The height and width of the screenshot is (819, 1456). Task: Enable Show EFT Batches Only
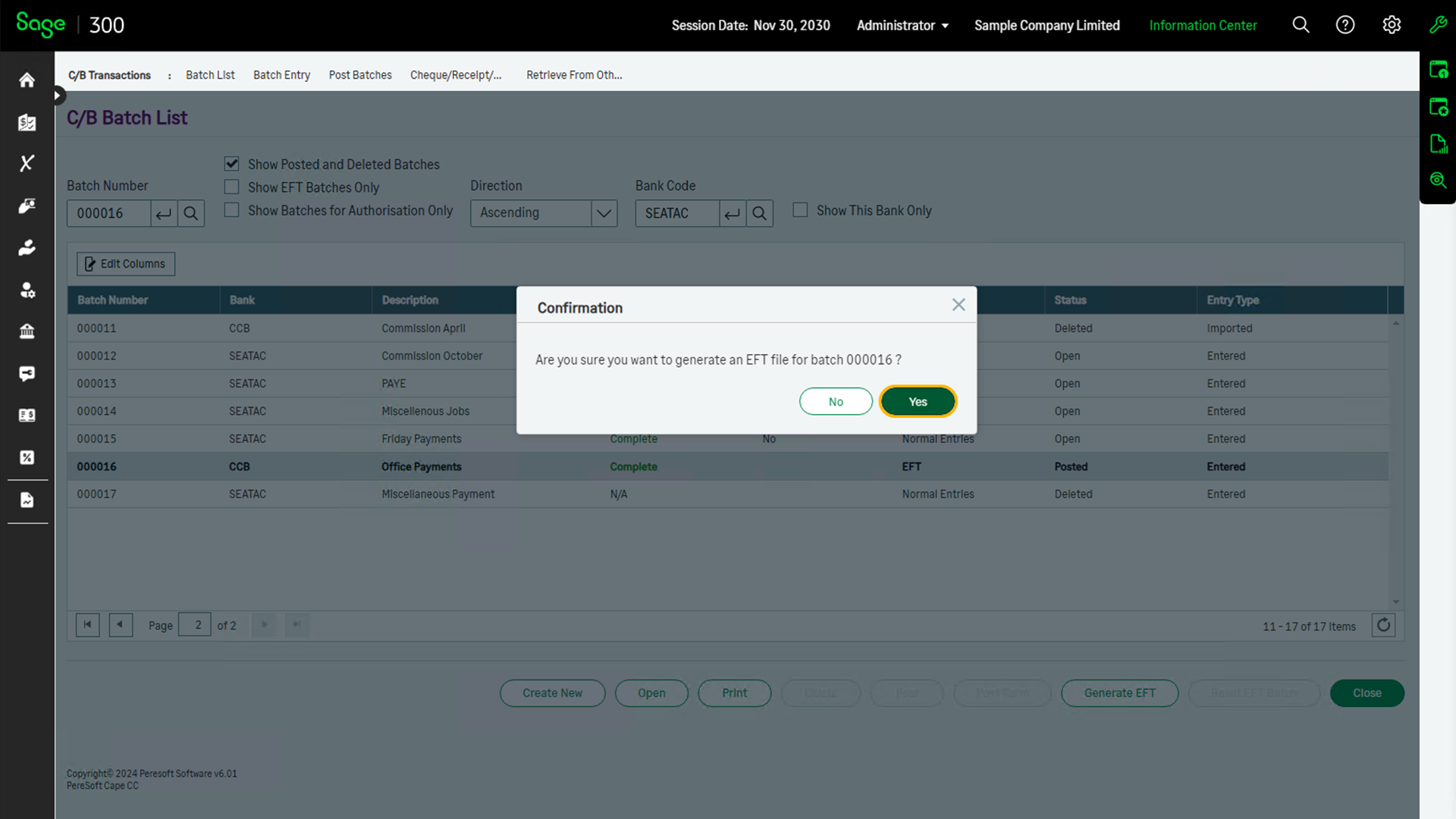(231, 187)
